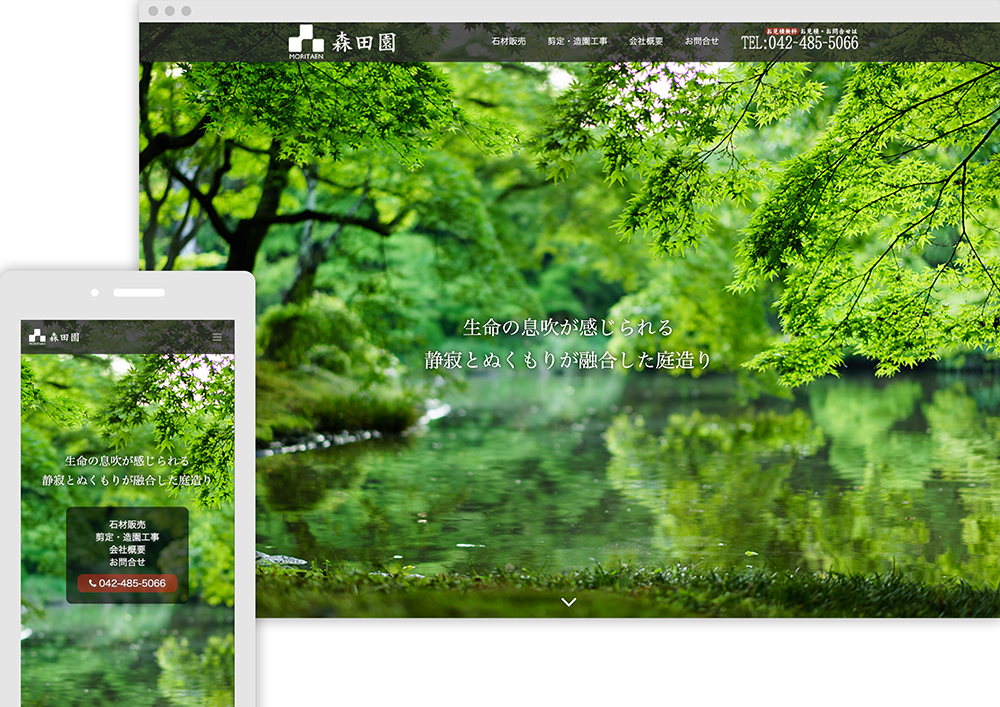Click the second gray browser window dot
The height and width of the screenshot is (707, 1000).
click(x=169, y=11)
